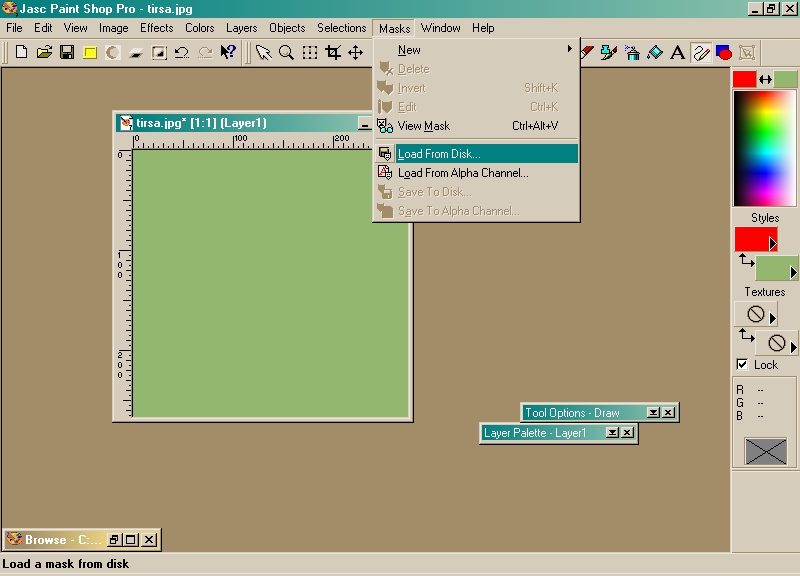Open the Layers menu
The image size is (800, 576).
point(241,28)
